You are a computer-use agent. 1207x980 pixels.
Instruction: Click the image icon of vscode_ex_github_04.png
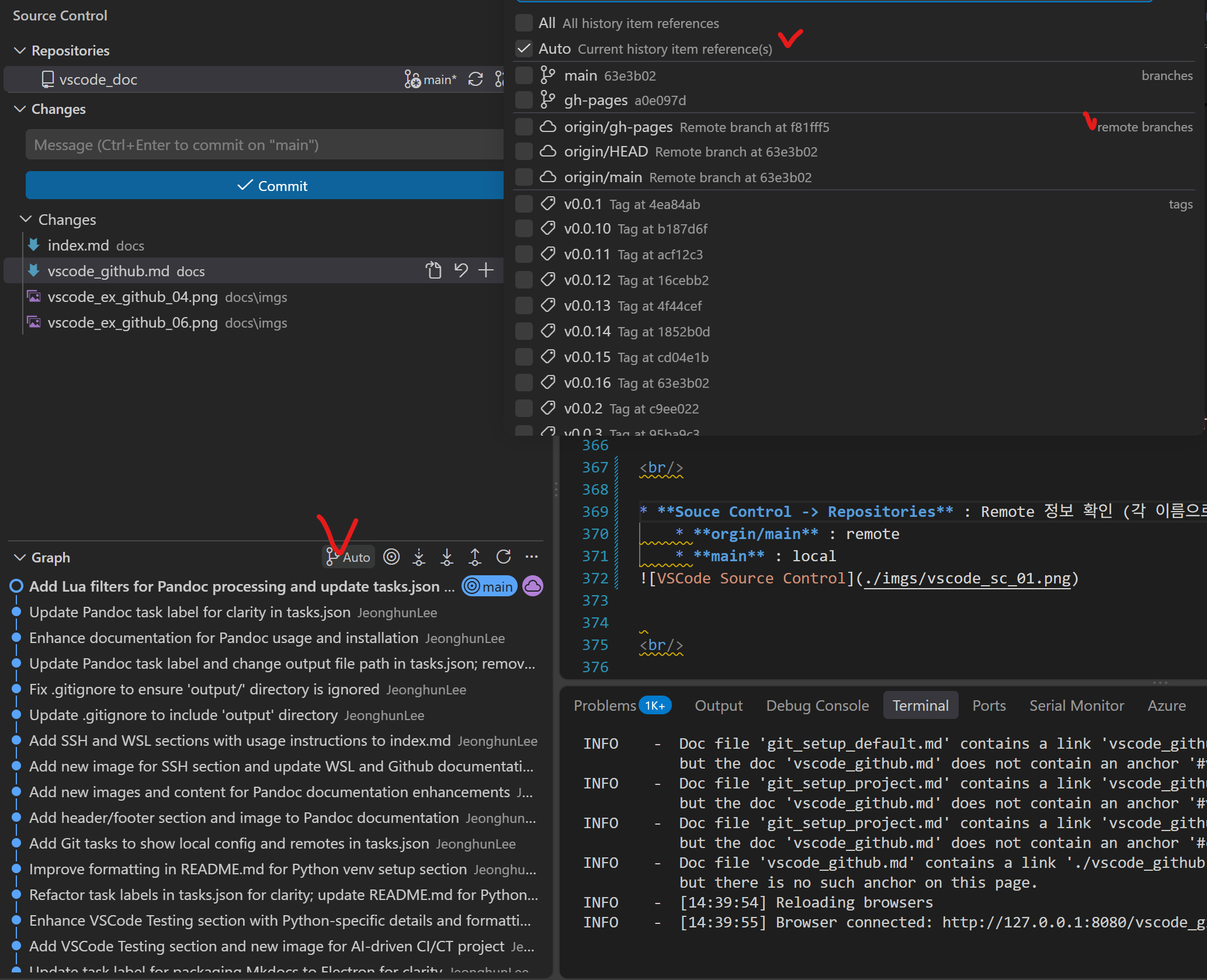[34, 297]
